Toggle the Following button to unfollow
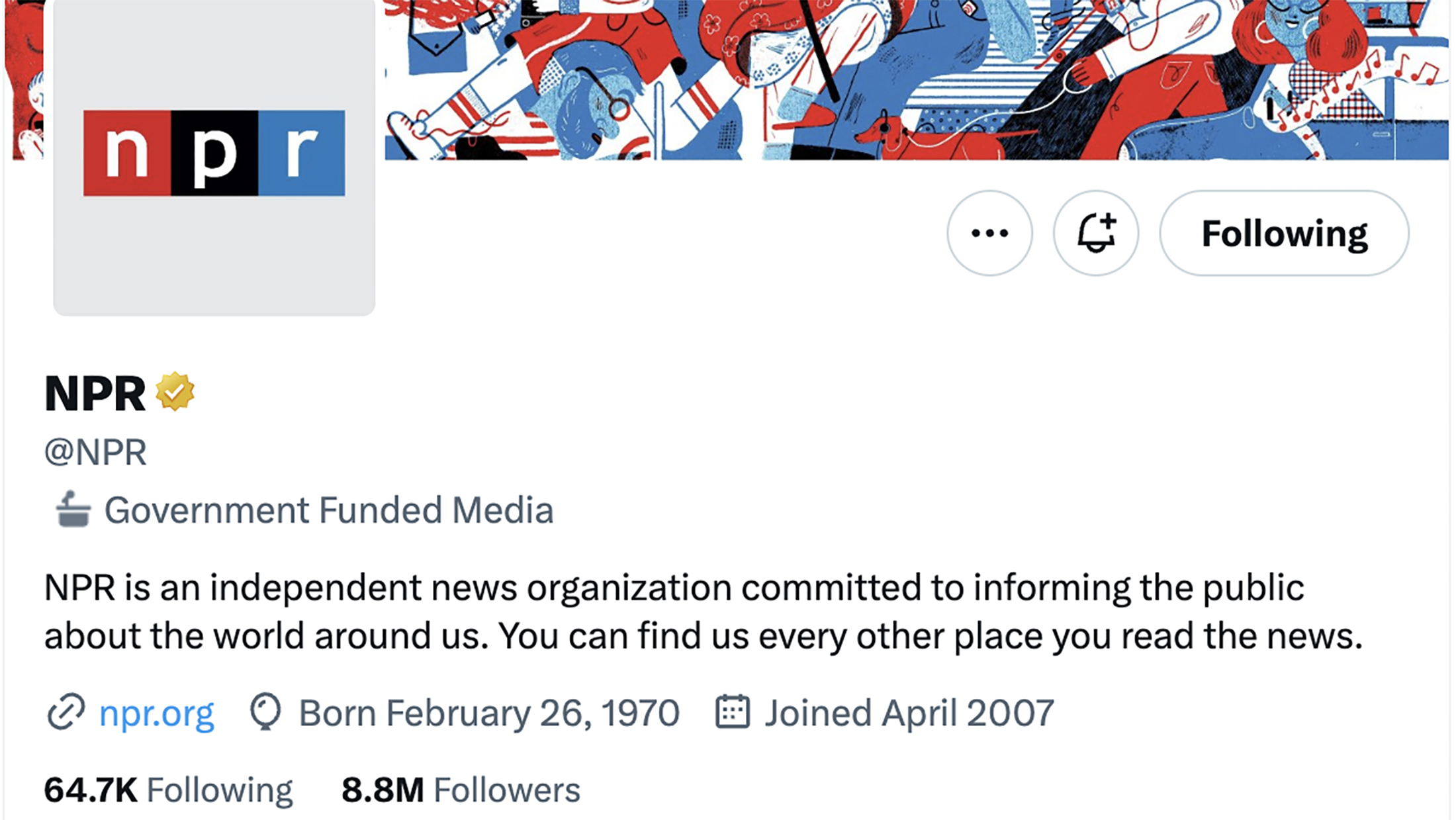The height and width of the screenshot is (820, 1456). (x=1284, y=233)
